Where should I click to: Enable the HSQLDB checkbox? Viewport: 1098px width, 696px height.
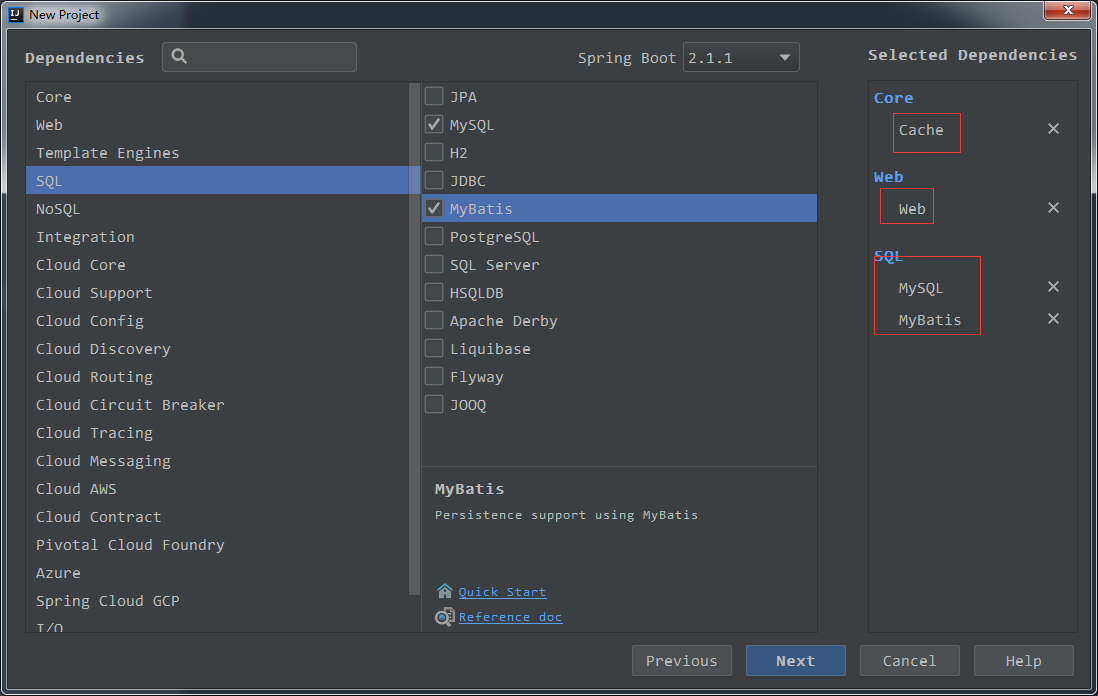coord(434,292)
